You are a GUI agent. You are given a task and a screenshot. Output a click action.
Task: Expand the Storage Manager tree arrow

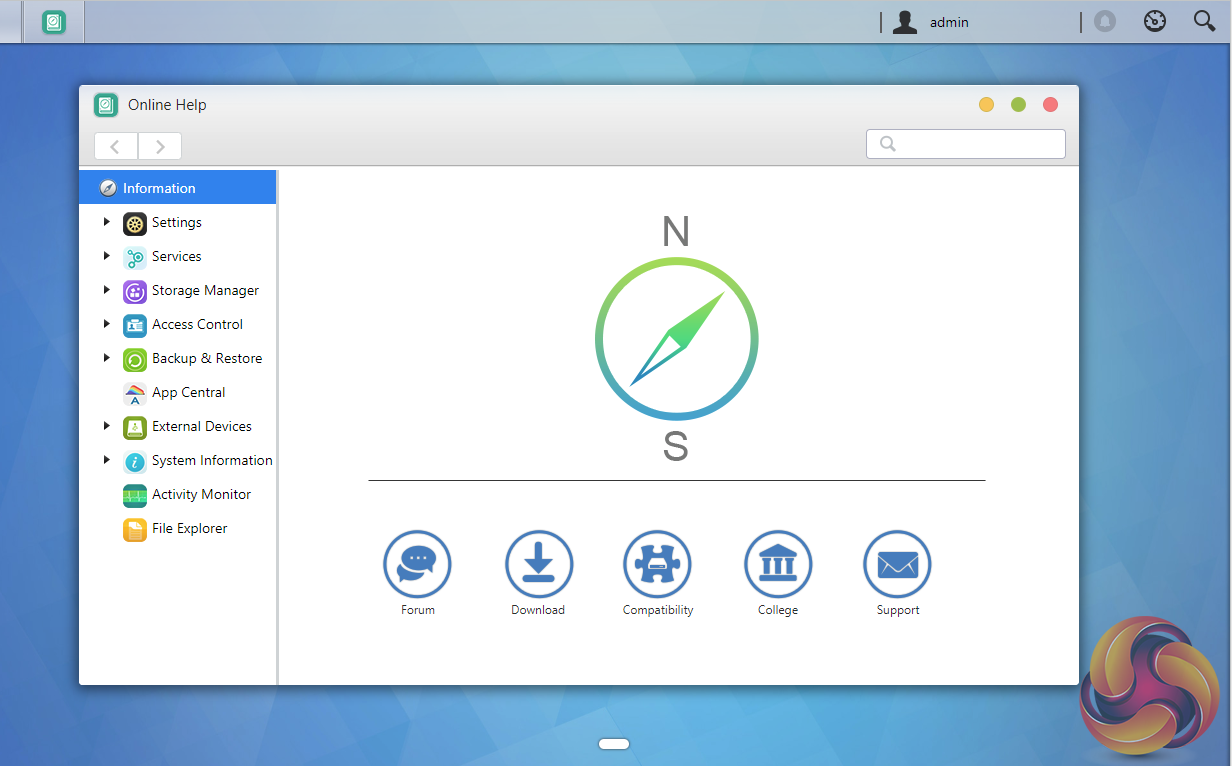pyautogui.click(x=107, y=290)
